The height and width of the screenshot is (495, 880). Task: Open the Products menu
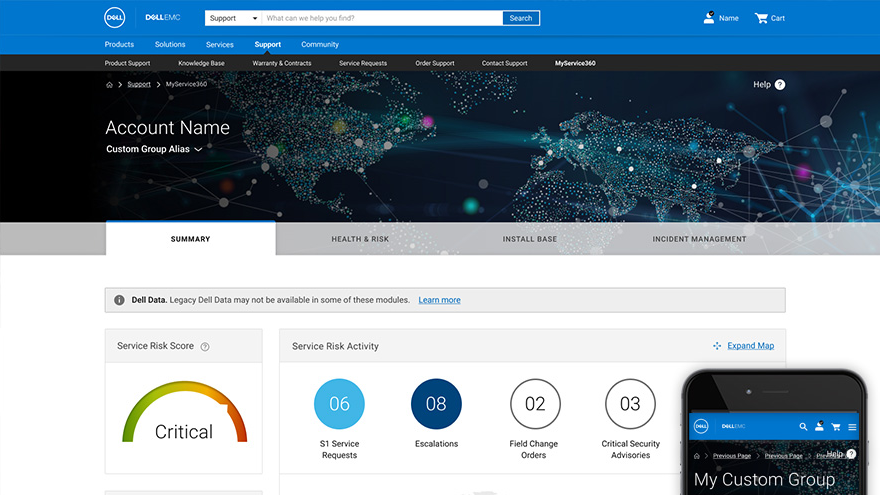pos(119,44)
